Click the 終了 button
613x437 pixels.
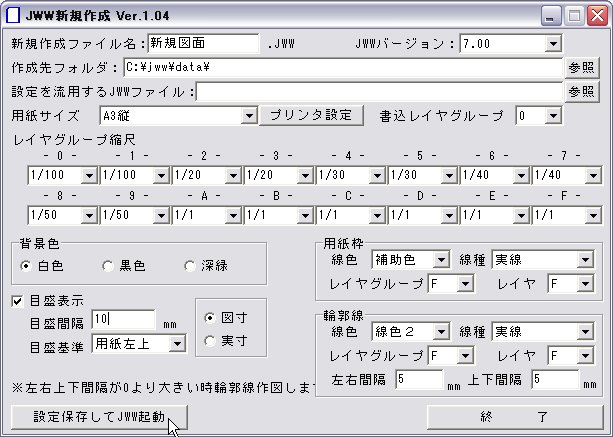click(515, 417)
